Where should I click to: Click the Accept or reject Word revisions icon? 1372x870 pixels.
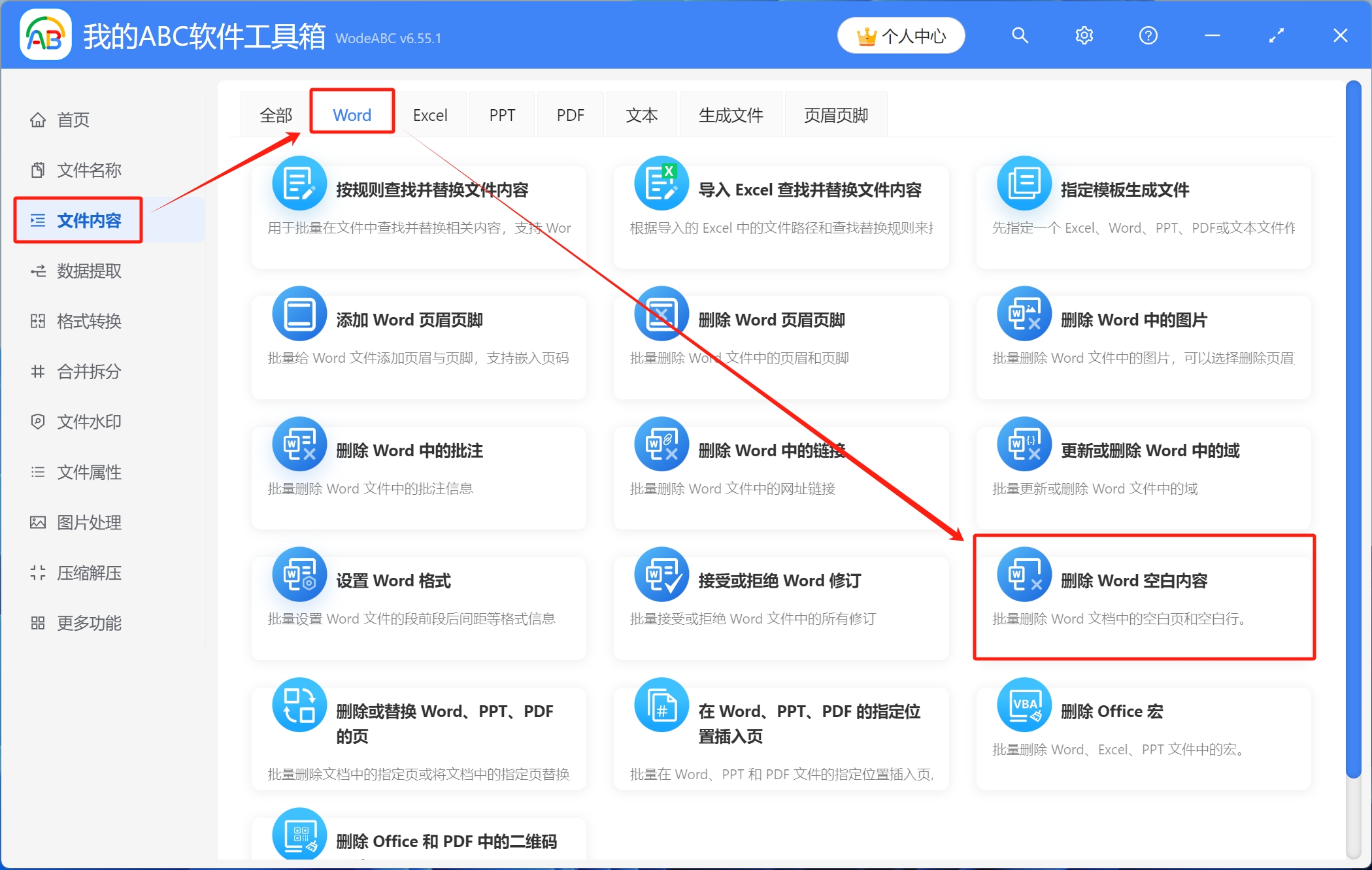coord(661,575)
